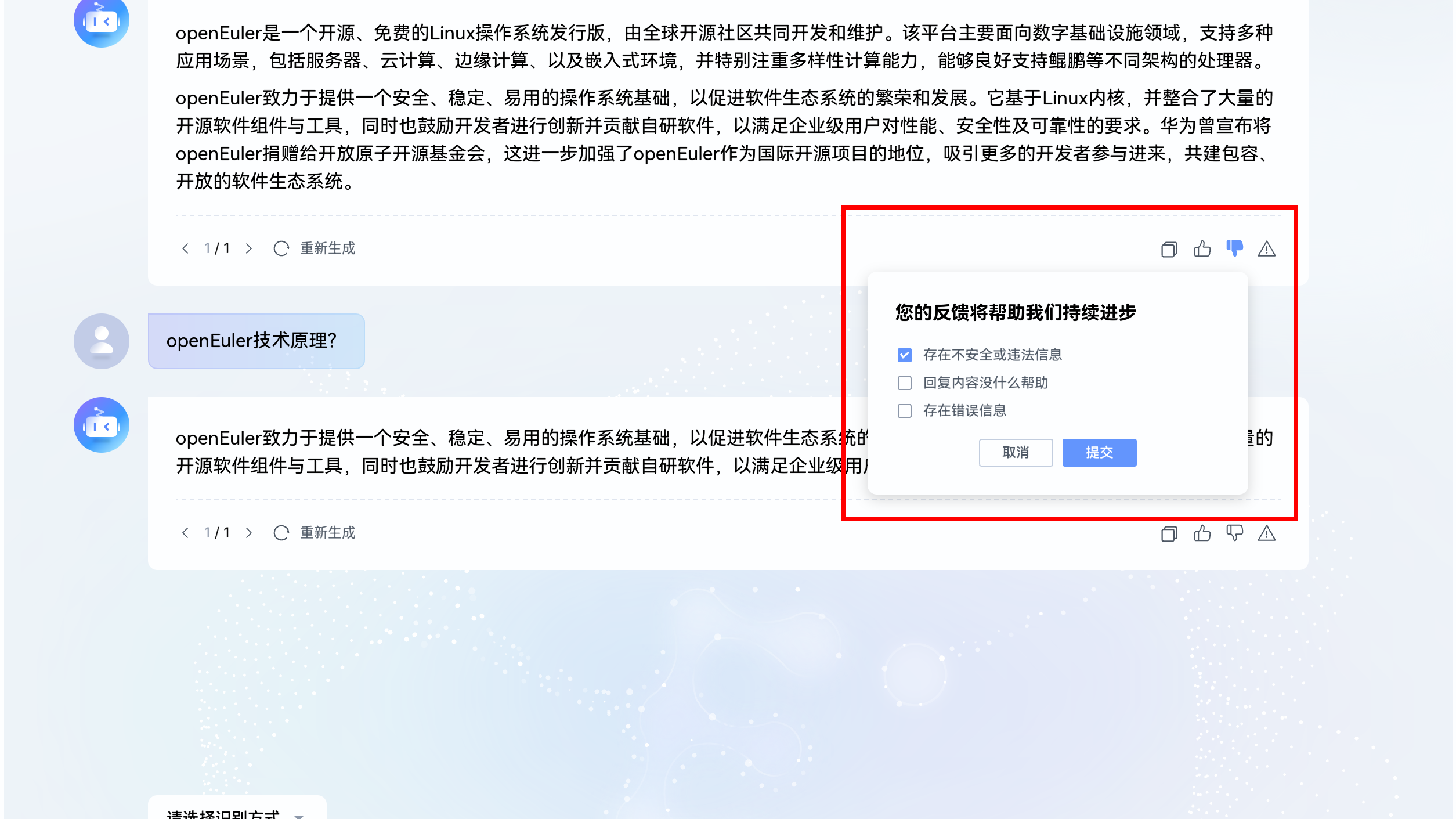This screenshot has height=819, width=1456.
Task: Report second reply with warning triangle
Action: pyautogui.click(x=1266, y=533)
